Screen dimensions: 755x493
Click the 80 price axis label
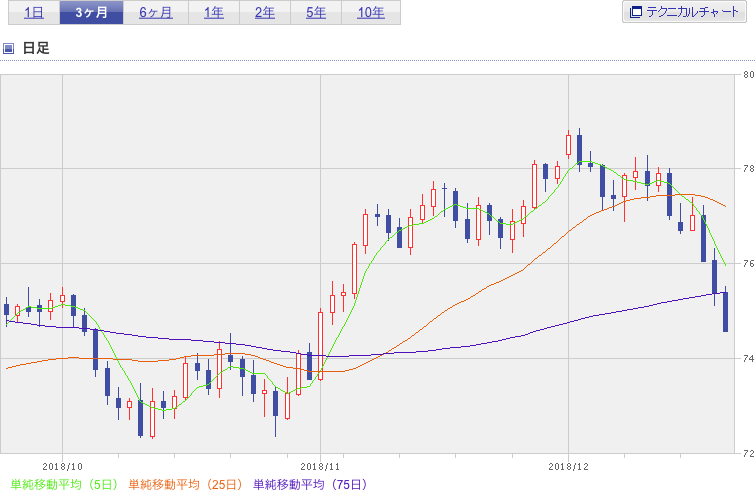pos(748,75)
